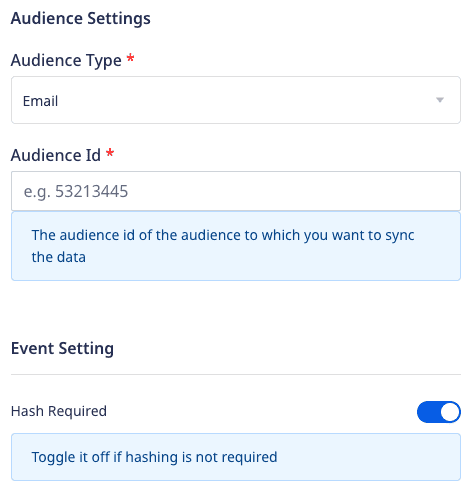468x491 pixels.
Task: Click the Hash Required label
Action: tap(59, 411)
